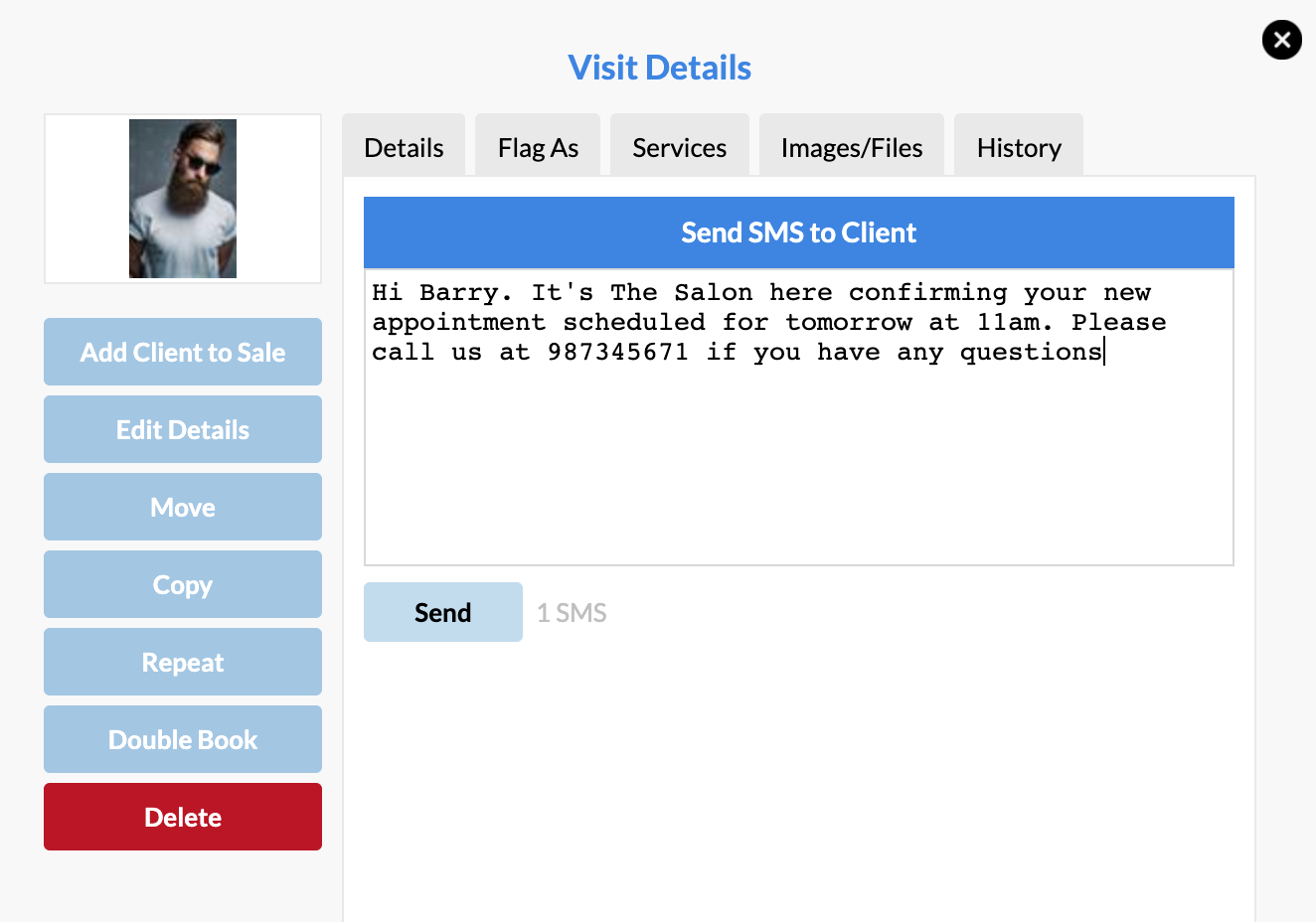This screenshot has height=922, width=1316.
Task: Click the Send SMS to Client header
Action: click(798, 231)
